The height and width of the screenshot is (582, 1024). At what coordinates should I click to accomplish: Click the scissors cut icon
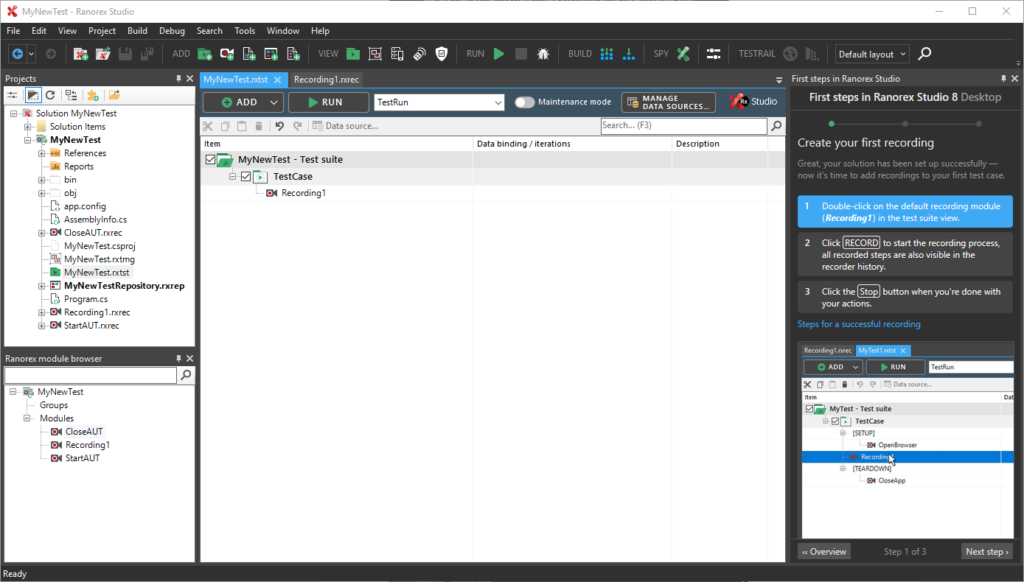tap(208, 126)
